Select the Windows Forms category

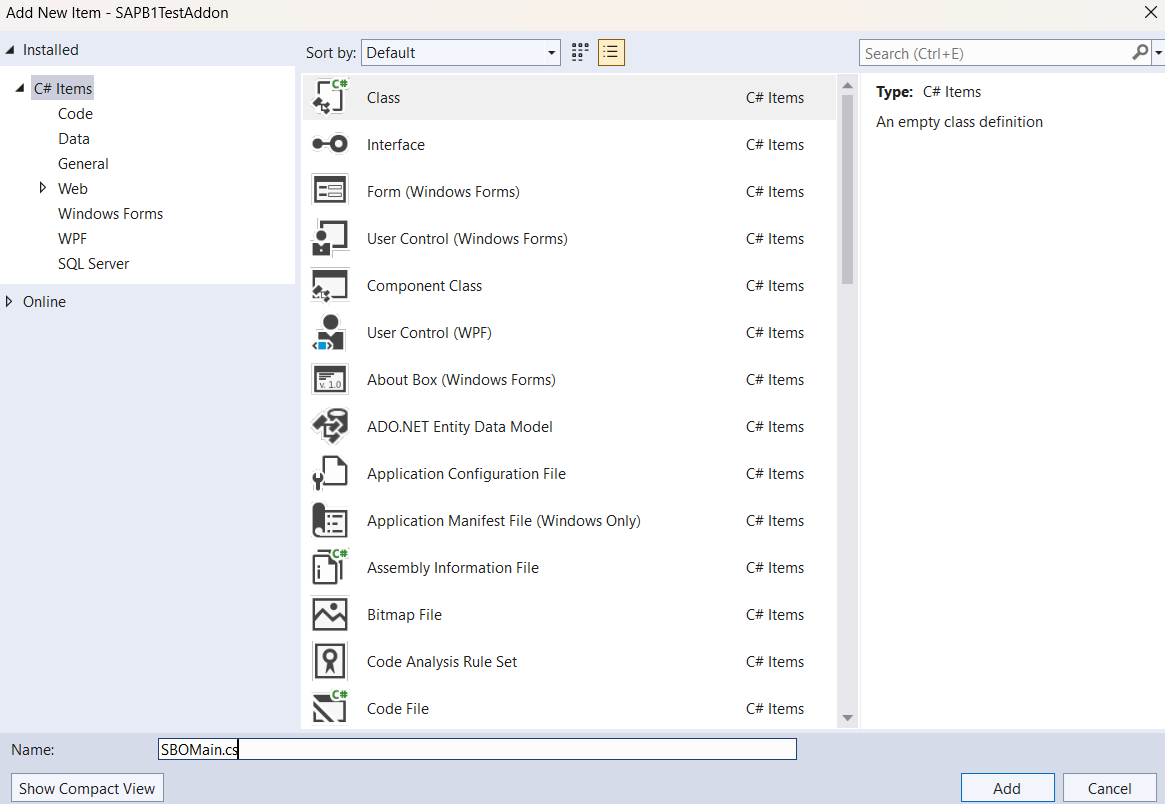click(x=110, y=213)
